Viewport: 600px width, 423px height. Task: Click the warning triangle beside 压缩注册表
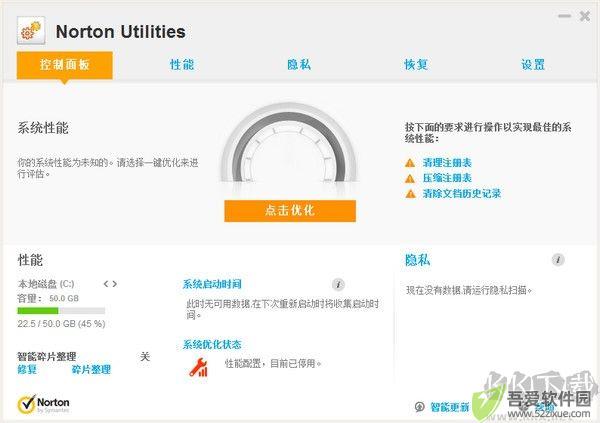pos(410,178)
